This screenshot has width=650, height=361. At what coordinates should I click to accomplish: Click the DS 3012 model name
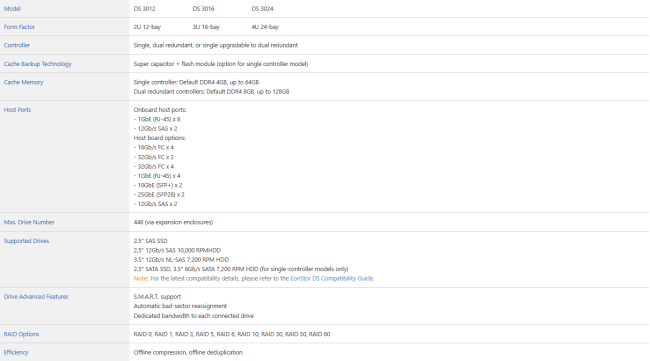(144, 9)
